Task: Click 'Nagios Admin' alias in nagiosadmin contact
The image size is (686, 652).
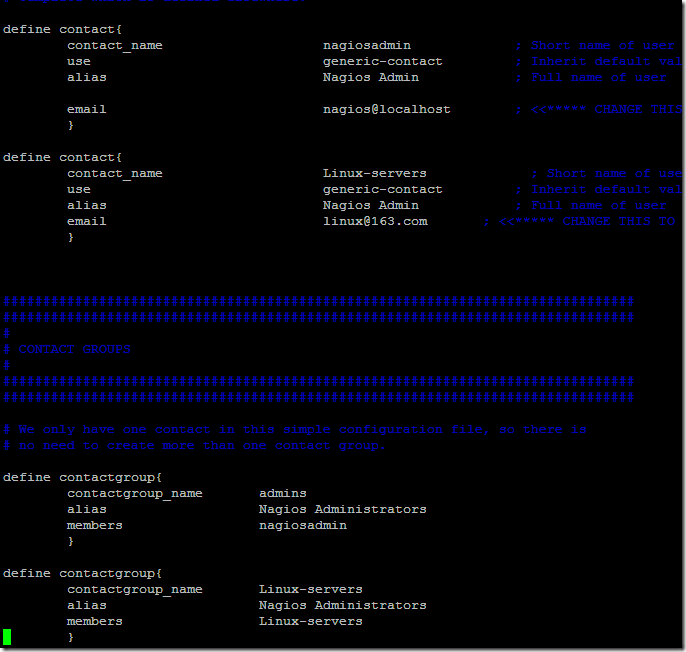Action: [371, 77]
